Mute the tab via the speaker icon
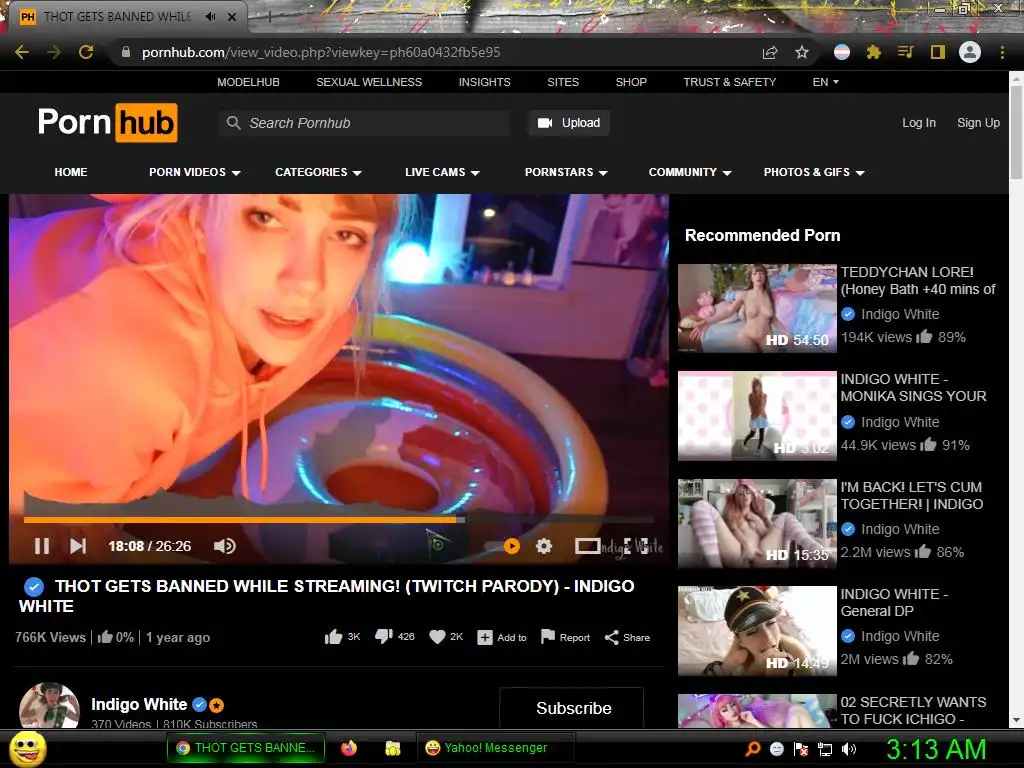The height and width of the screenshot is (768, 1024). (x=210, y=17)
